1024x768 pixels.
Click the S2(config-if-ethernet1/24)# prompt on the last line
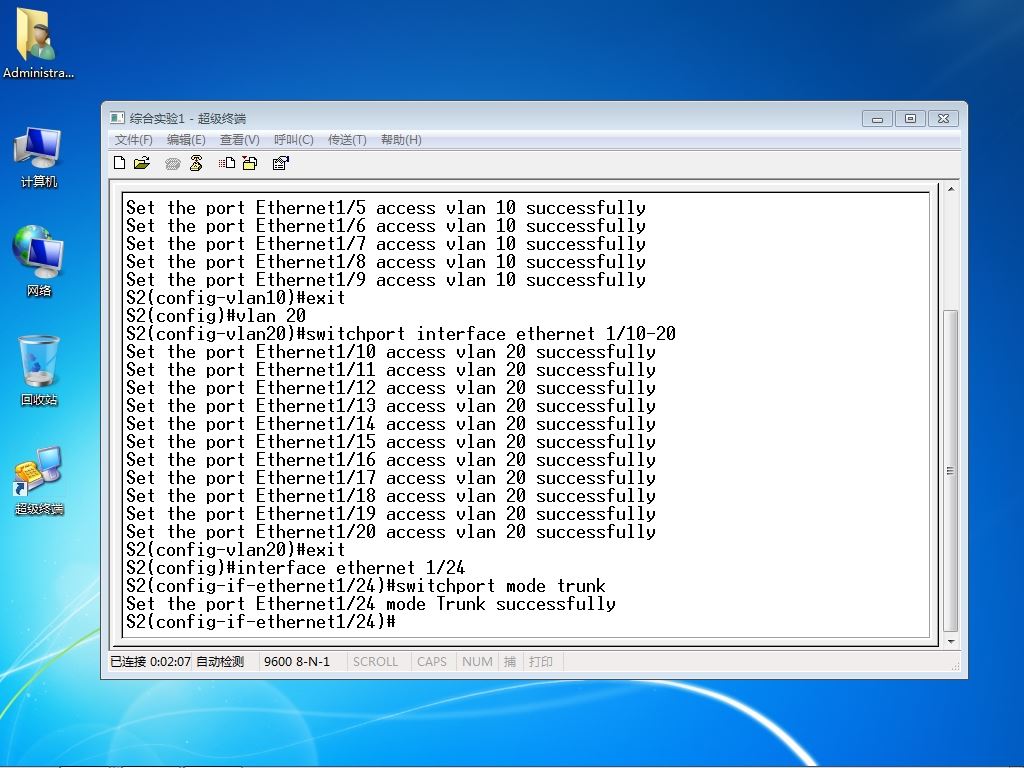pyautogui.click(x=261, y=622)
